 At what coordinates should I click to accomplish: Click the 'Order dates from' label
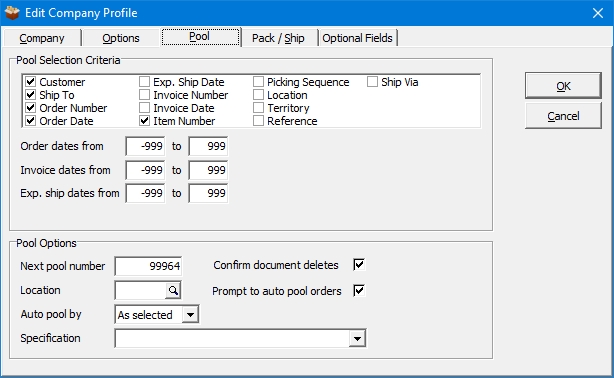62,146
